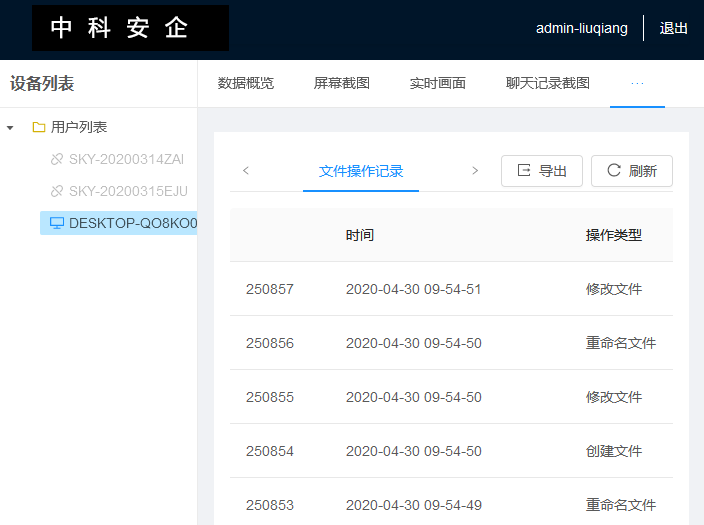Click the 时间 column header
The image size is (704, 525).
[x=360, y=235]
